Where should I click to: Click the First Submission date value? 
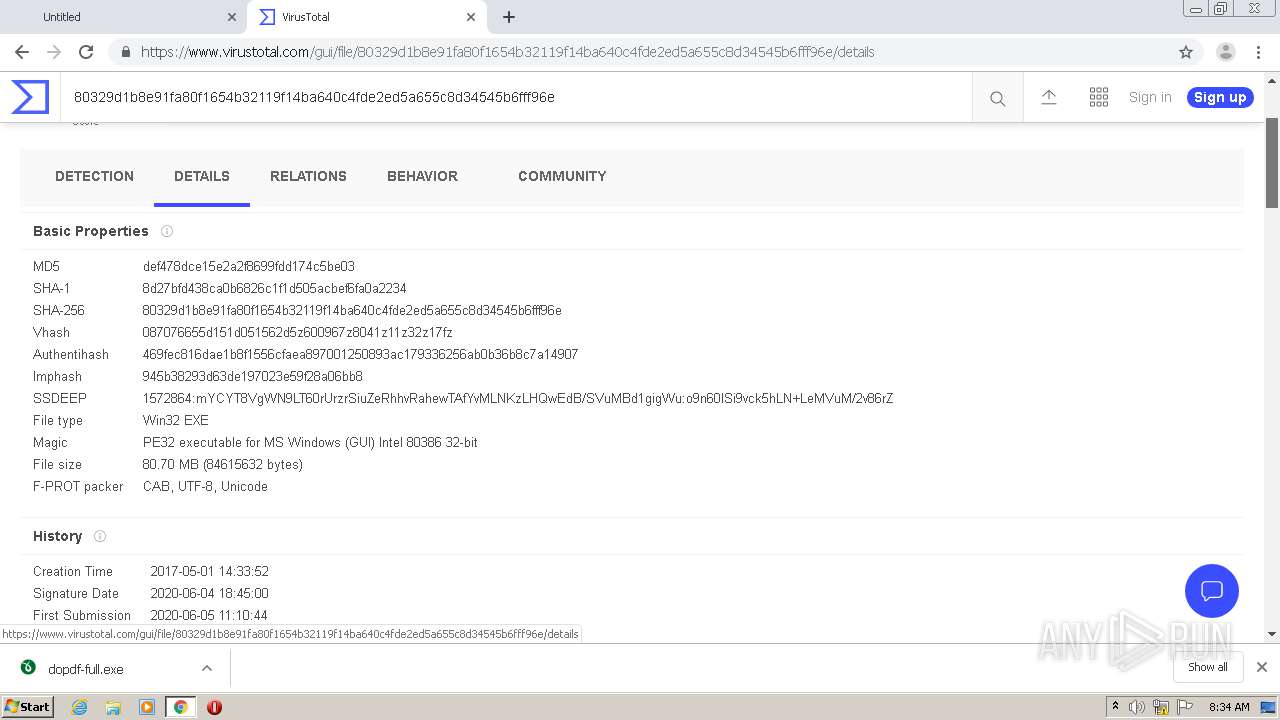(x=209, y=616)
